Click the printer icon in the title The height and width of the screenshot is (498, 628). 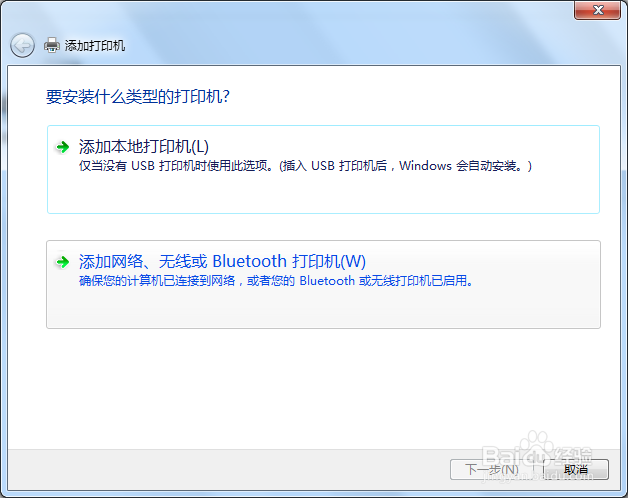click(x=52, y=45)
